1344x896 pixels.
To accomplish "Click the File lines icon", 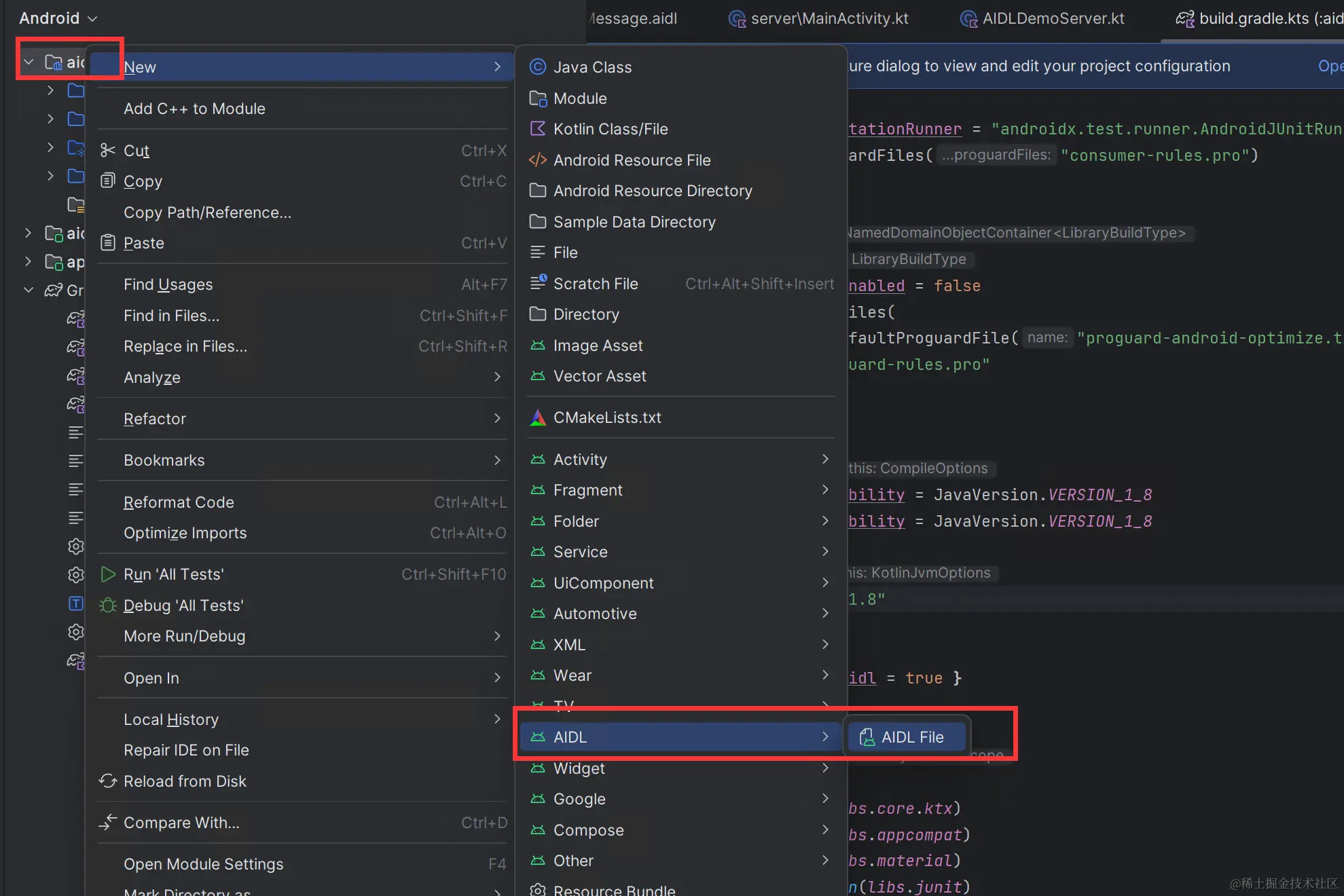I will click(538, 252).
